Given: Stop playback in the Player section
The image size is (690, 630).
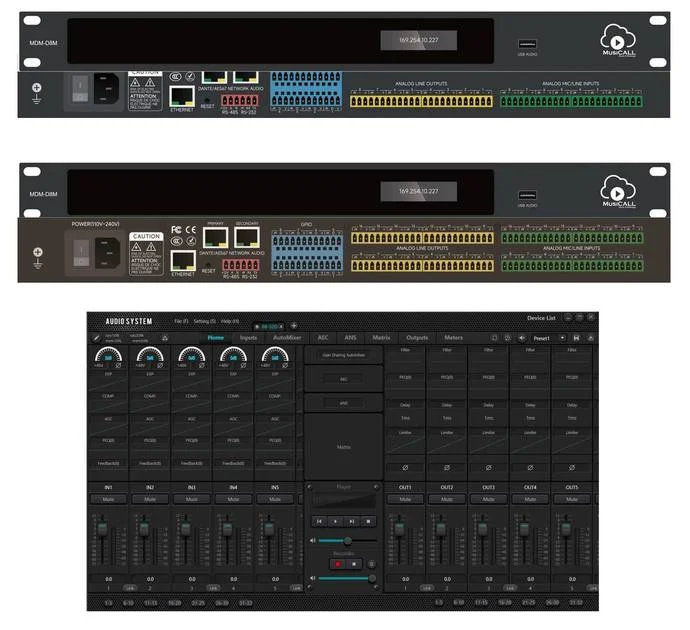Looking at the screenshot, I should pyautogui.click(x=368, y=521).
